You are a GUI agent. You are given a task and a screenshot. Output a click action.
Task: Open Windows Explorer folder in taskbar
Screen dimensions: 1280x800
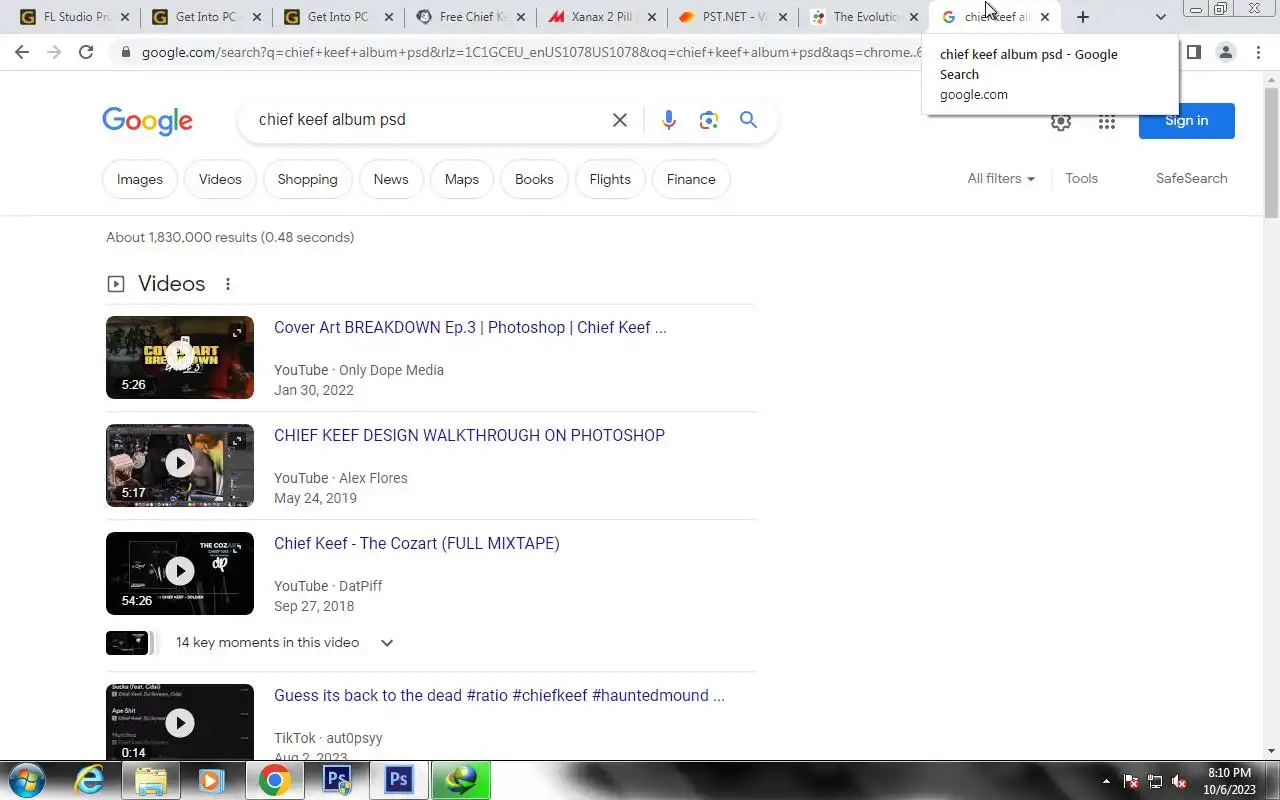150,780
